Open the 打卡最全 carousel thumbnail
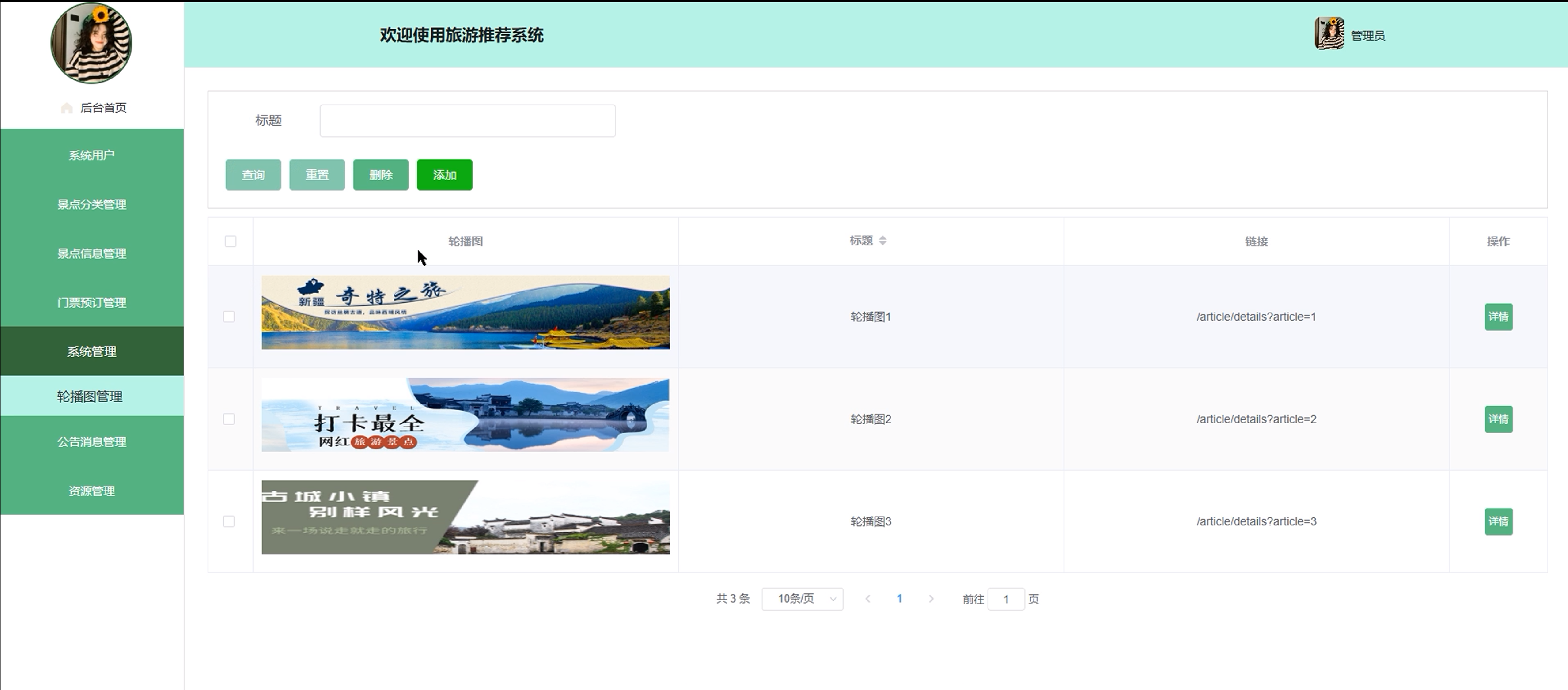1568x690 pixels. 465,415
